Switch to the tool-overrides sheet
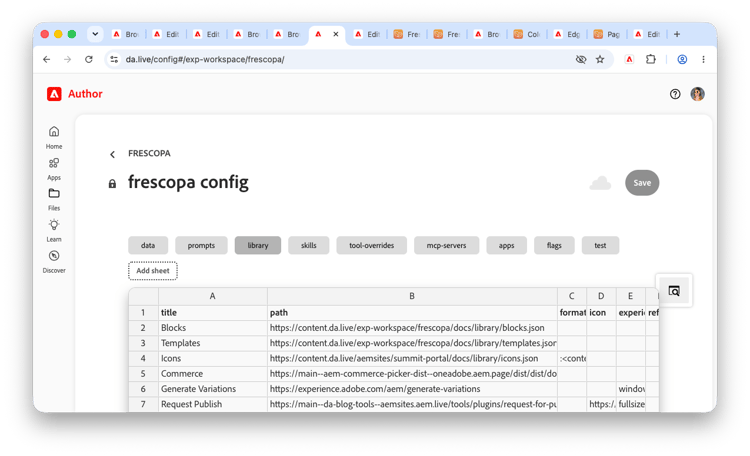The height and width of the screenshot is (456, 750). point(372,245)
